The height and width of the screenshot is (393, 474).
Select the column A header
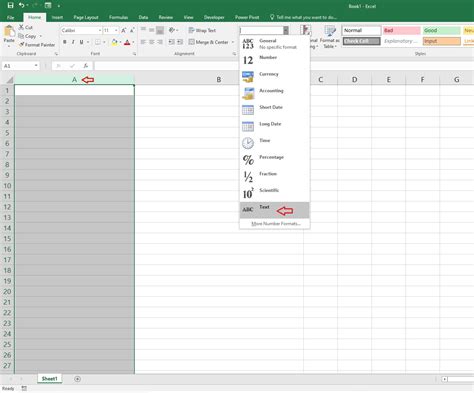(x=74, y=80)
